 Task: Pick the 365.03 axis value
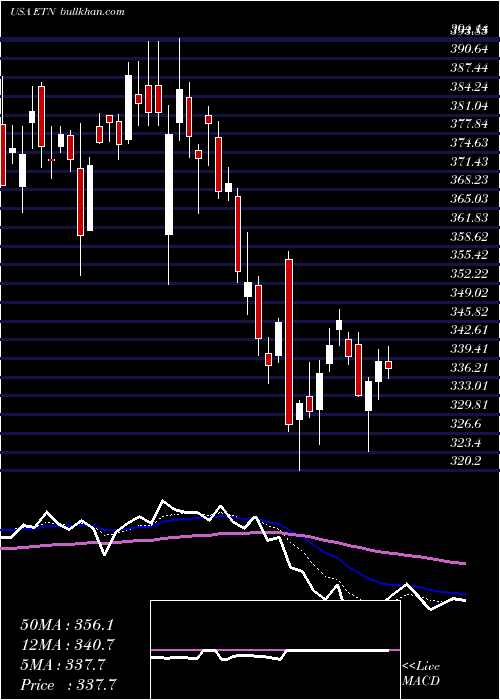coord(469,199)
